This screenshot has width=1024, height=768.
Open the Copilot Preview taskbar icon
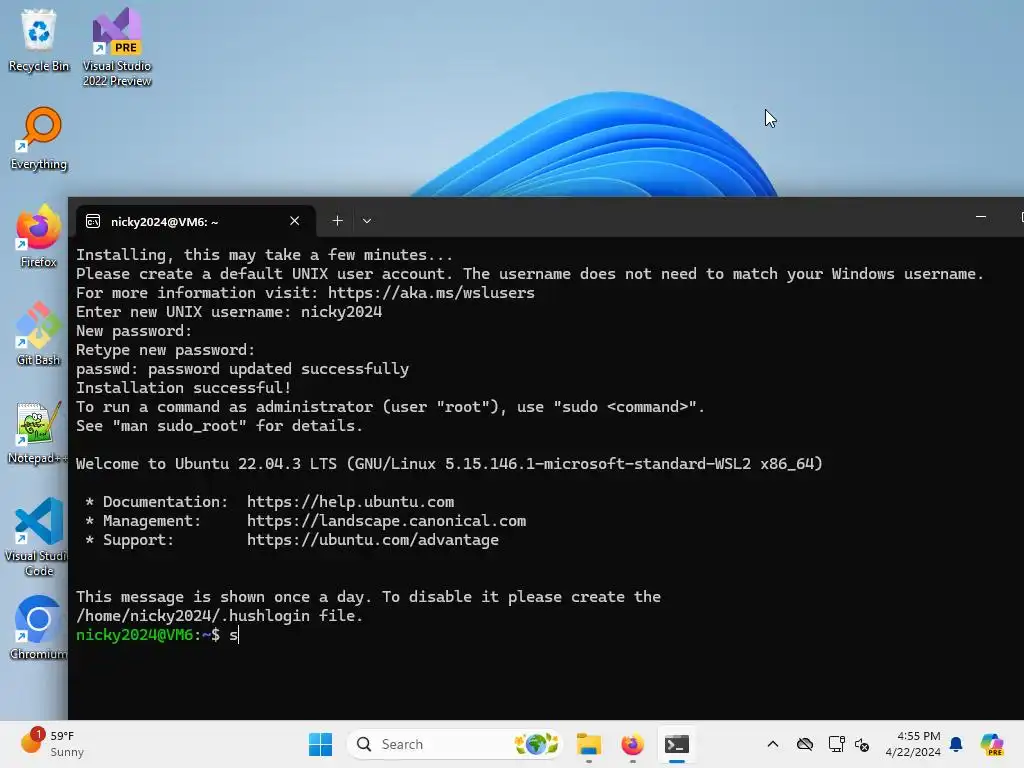pos(992,744)
